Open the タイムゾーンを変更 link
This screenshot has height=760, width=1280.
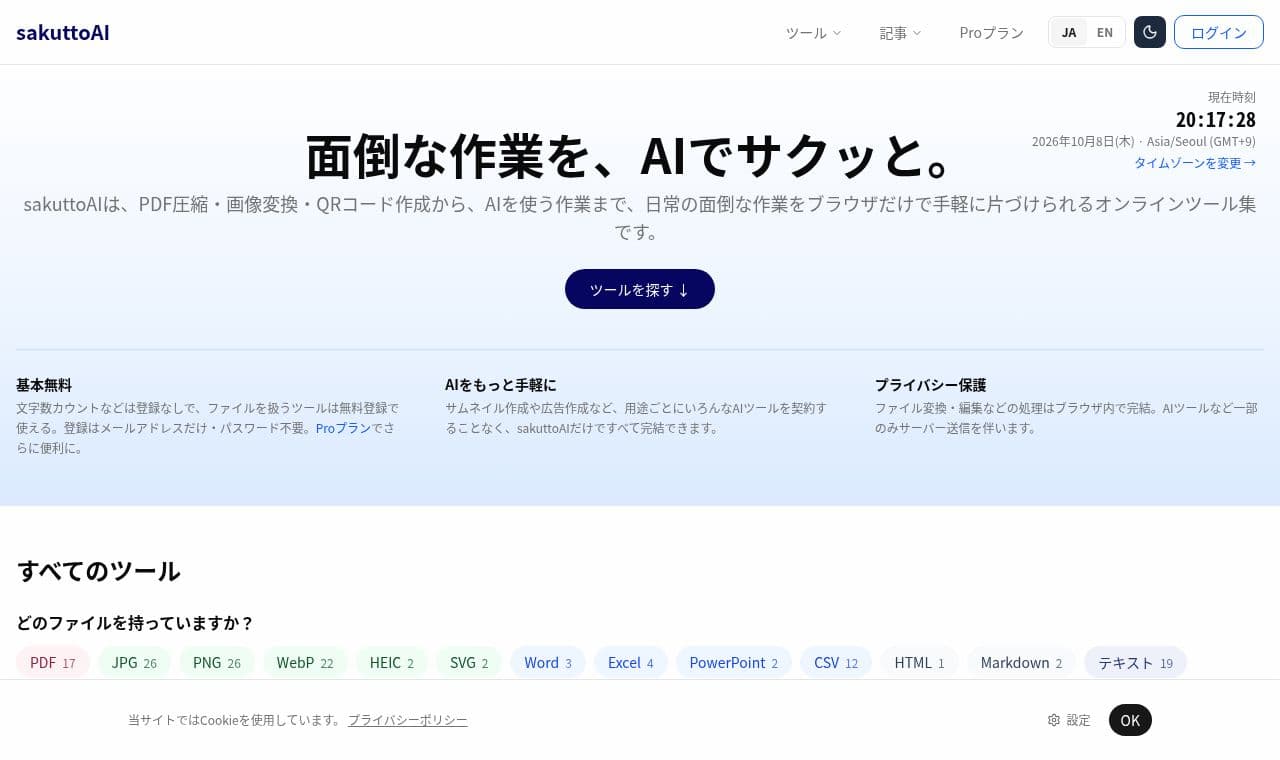click(1195, 163)
